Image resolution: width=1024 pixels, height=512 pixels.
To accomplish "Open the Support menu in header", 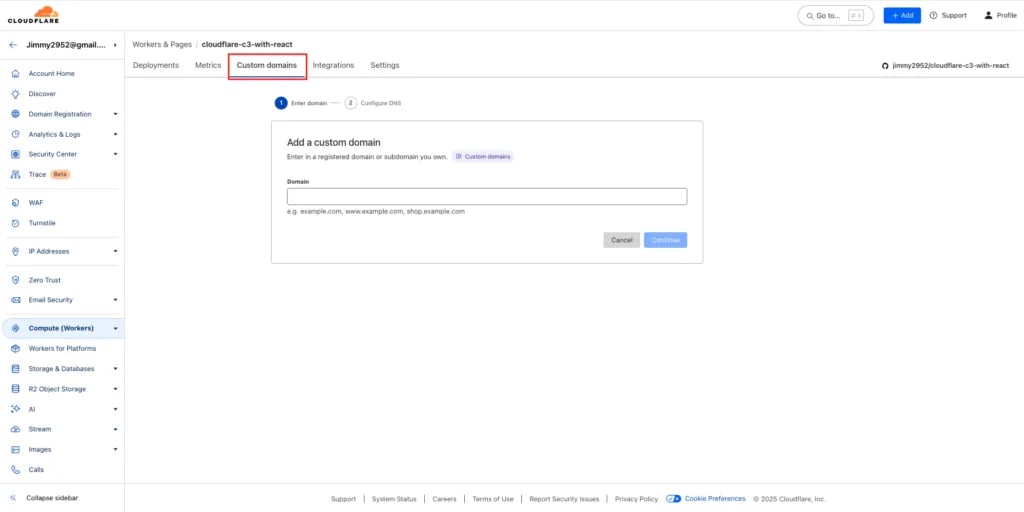I will tap(948, 15).
